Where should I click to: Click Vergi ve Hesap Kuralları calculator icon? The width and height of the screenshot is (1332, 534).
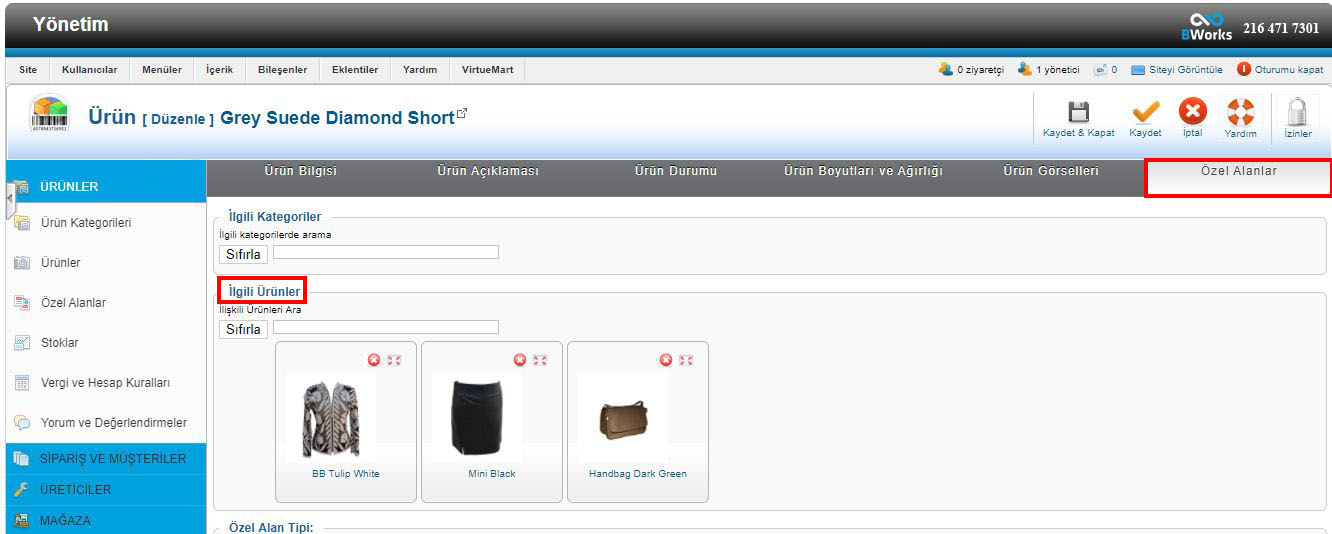point(22,383)
